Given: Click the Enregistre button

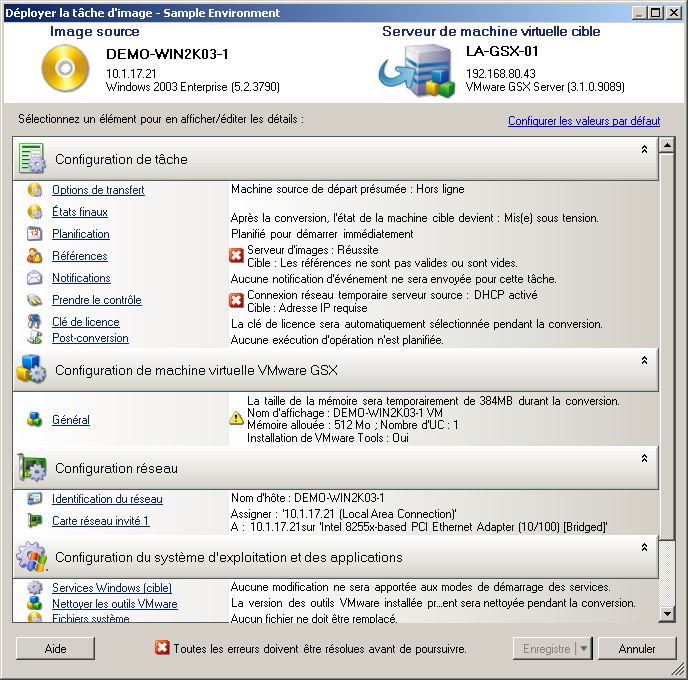Looking at the screenshot, I should (x=546, y=648).
